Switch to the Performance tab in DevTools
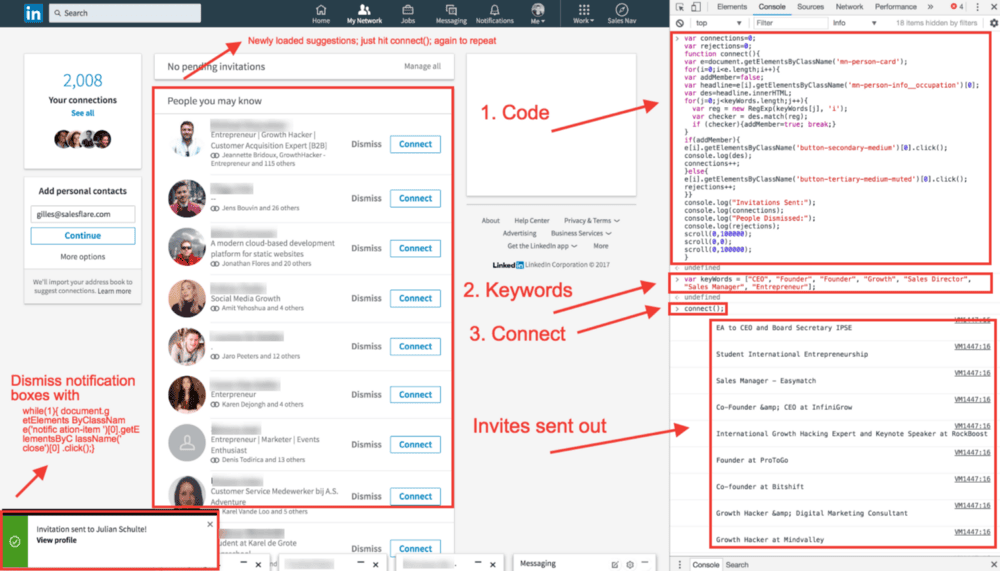This screenshot has height=571, width=1000. (x=895, y=7)
